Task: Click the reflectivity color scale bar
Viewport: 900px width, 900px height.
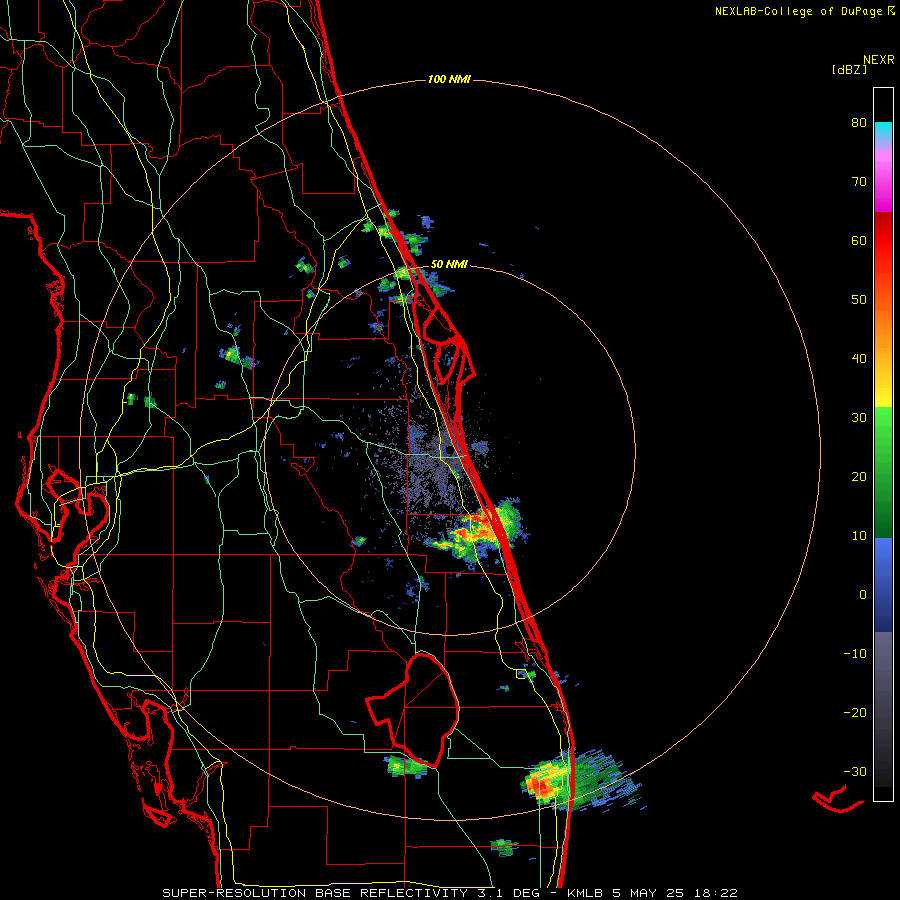Action: pos(883,444)
